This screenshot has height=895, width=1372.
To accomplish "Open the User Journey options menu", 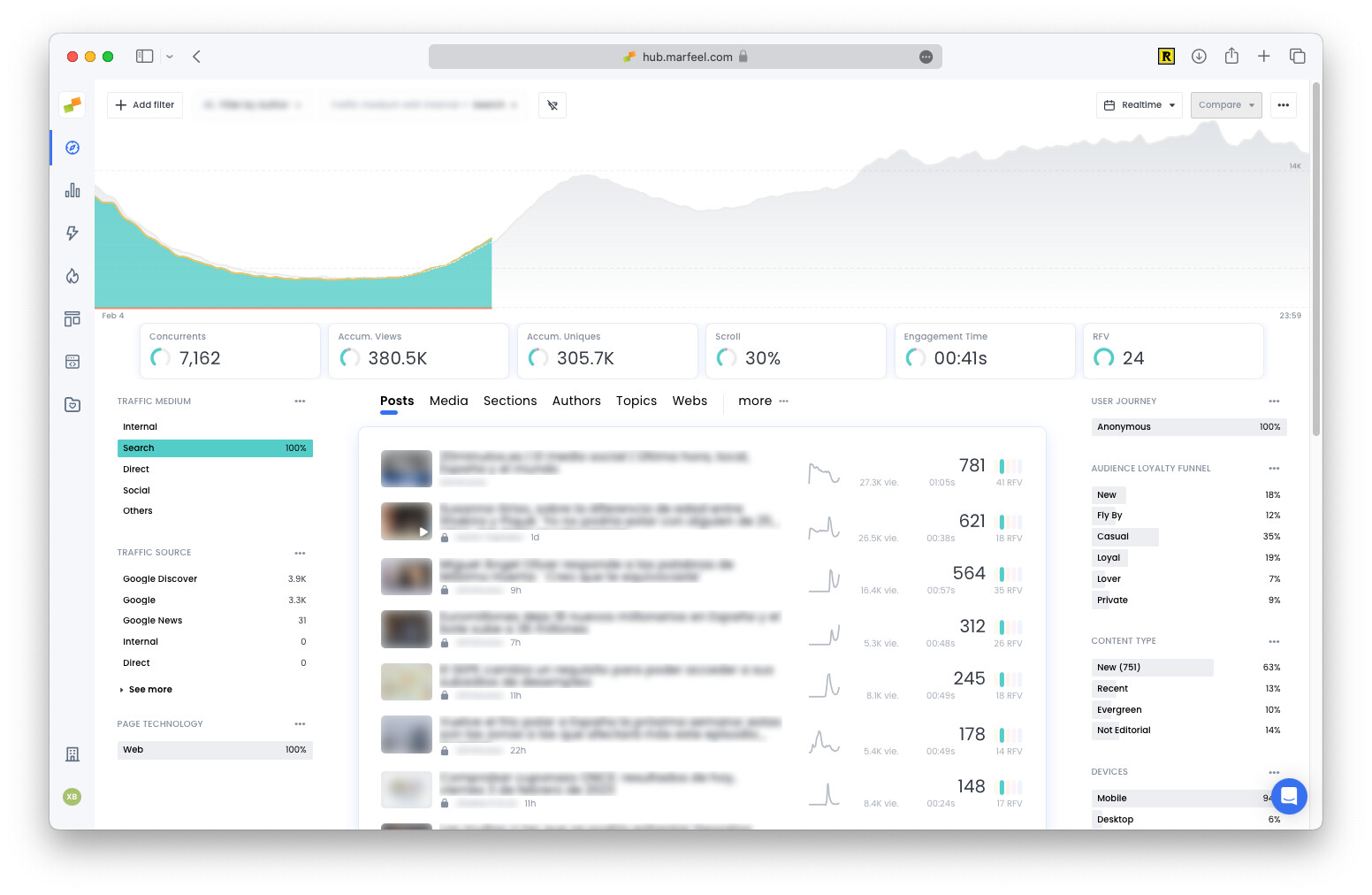I will [1274, 401].
